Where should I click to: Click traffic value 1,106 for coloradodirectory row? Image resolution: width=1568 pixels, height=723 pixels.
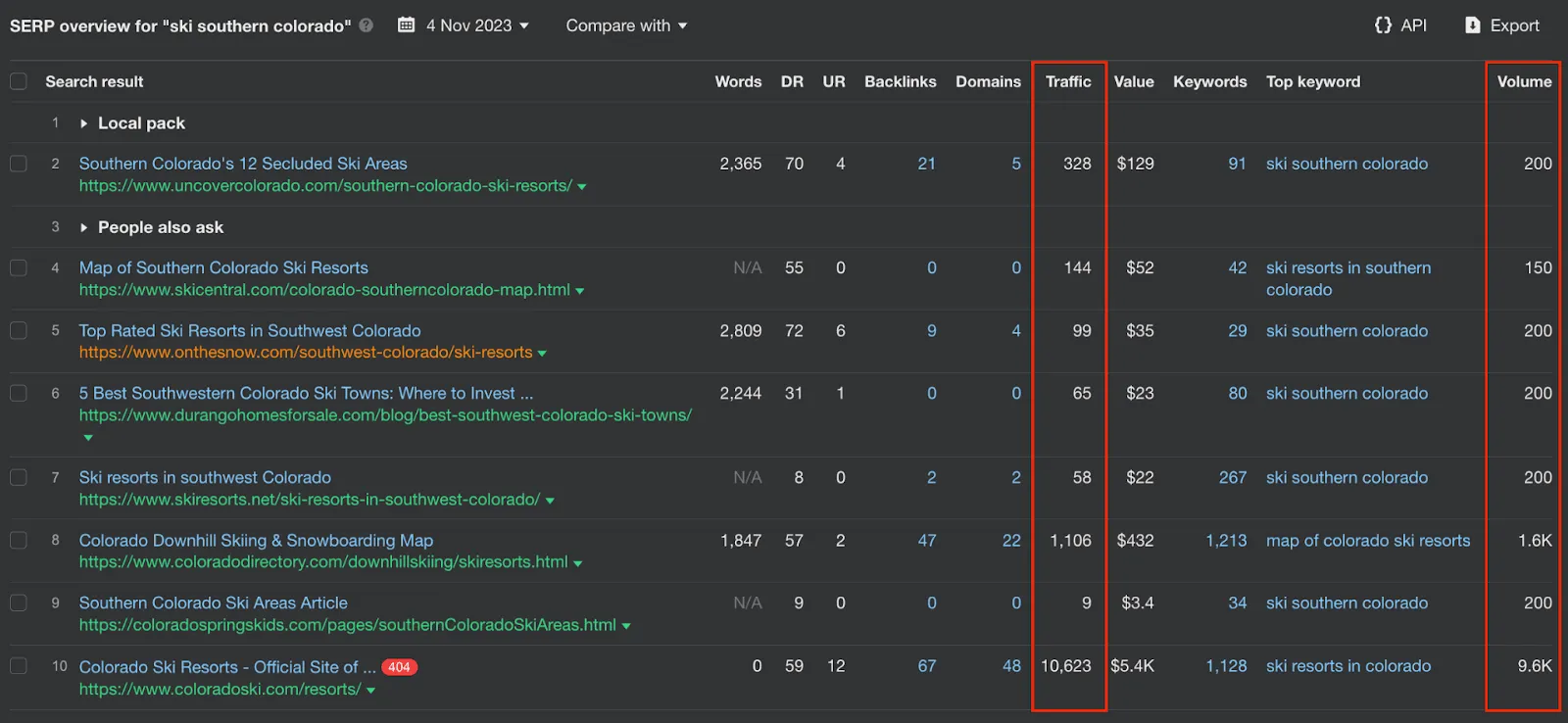pos(1070,540)
